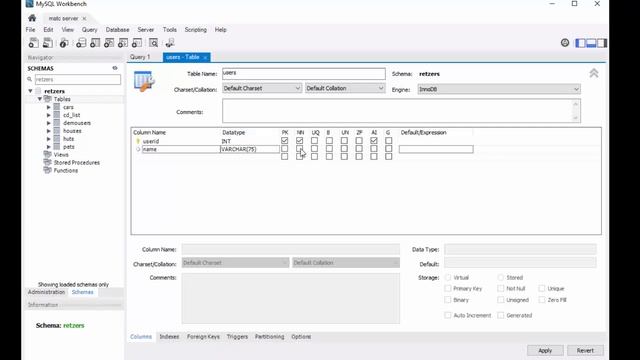Create a new view icon
Image resolution: width=640 pixels, height=360 pixels.
tap(109, 43)
